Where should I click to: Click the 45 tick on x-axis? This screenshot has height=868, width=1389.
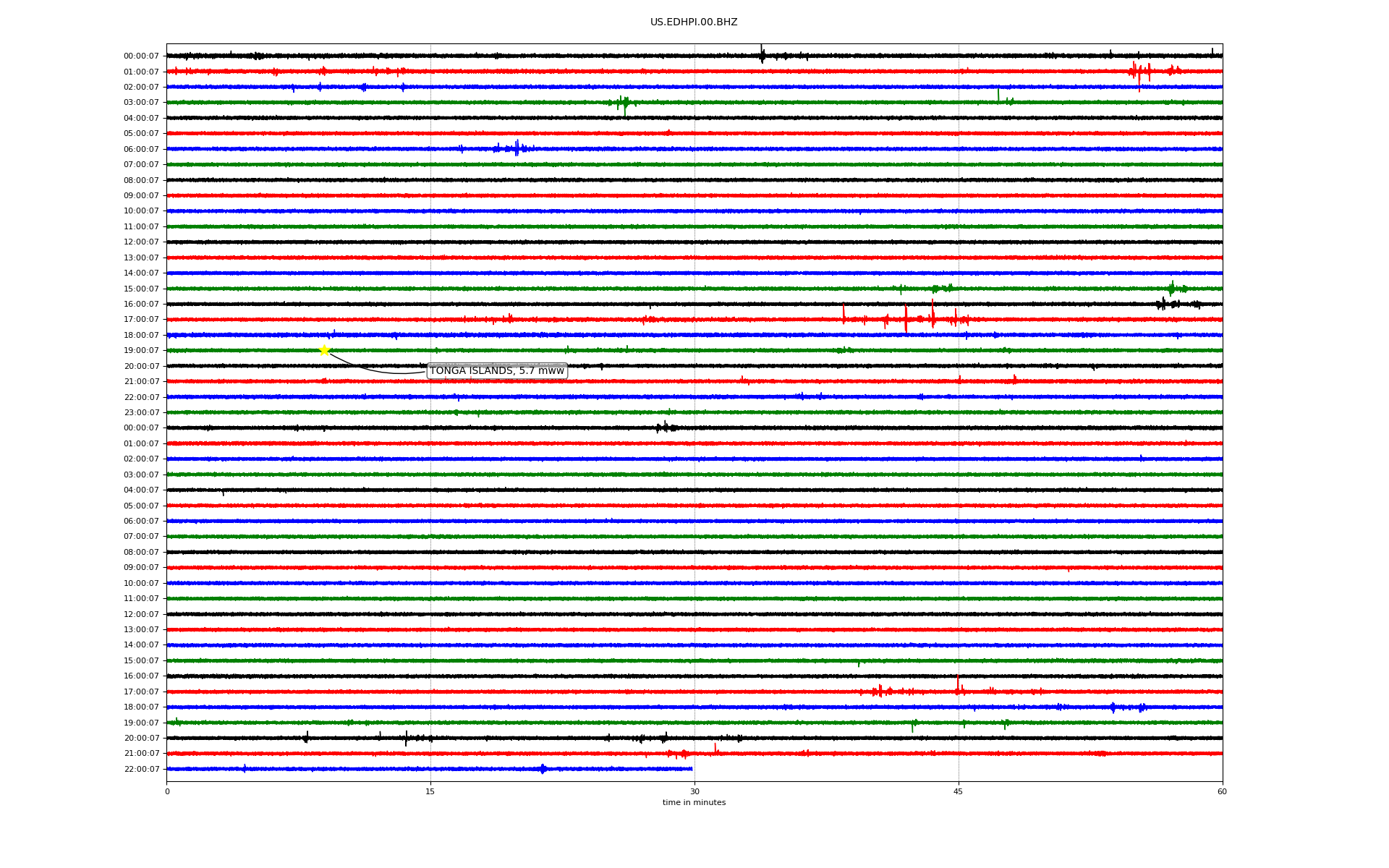pyautogui.click(x=959, y=791)
